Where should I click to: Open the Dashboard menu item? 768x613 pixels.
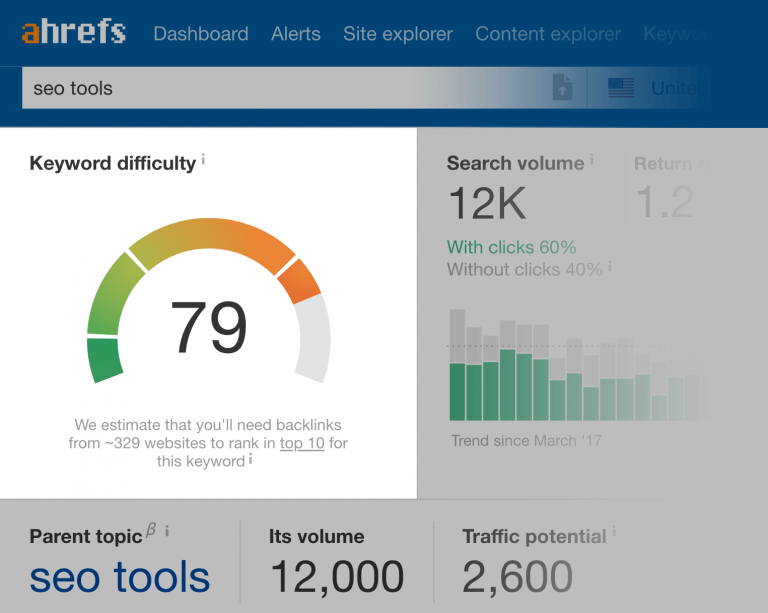(201, 34)
